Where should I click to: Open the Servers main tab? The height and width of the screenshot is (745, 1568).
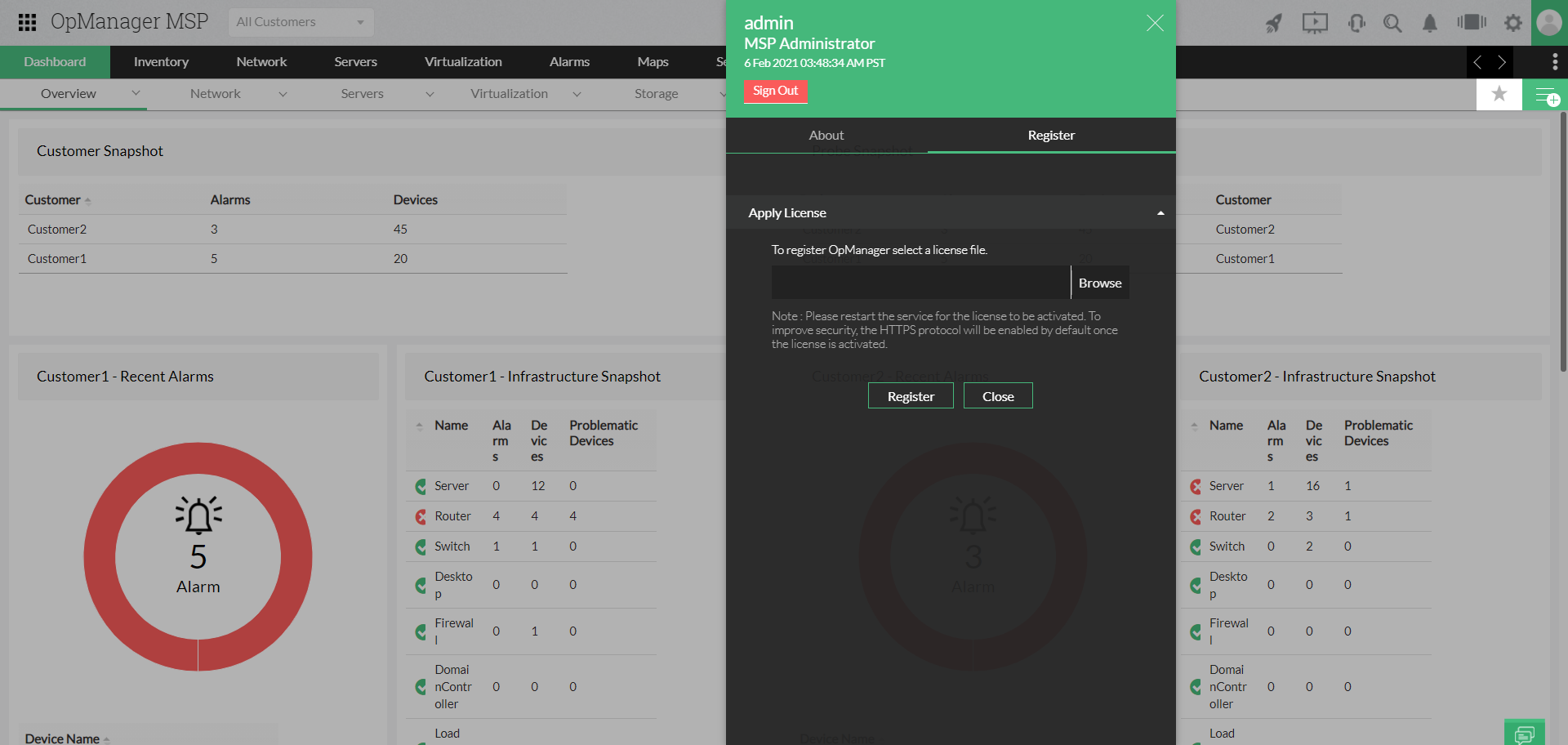click(355, 62)
